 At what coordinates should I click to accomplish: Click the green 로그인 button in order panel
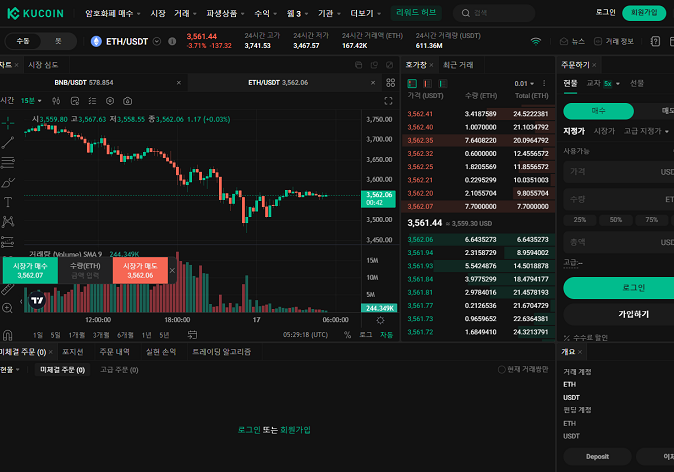coord(619,288)
